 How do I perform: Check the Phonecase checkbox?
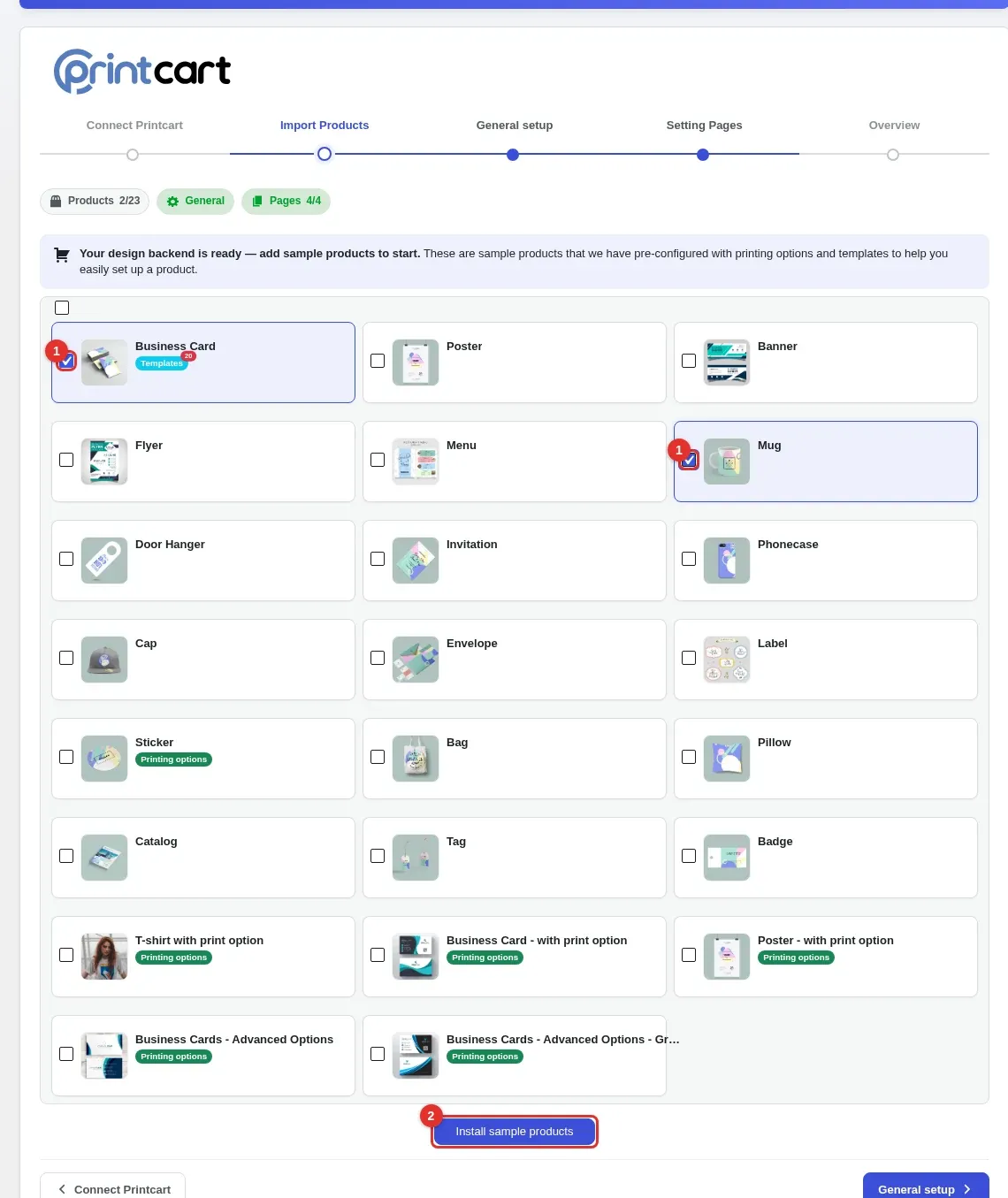tap(689, 559)
